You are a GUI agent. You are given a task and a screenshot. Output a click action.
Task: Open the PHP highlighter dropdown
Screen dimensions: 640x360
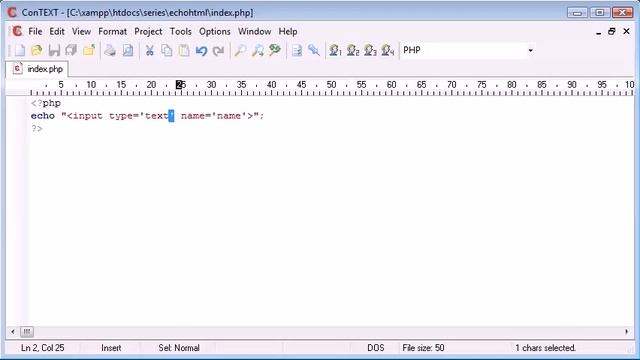(530, 51)
